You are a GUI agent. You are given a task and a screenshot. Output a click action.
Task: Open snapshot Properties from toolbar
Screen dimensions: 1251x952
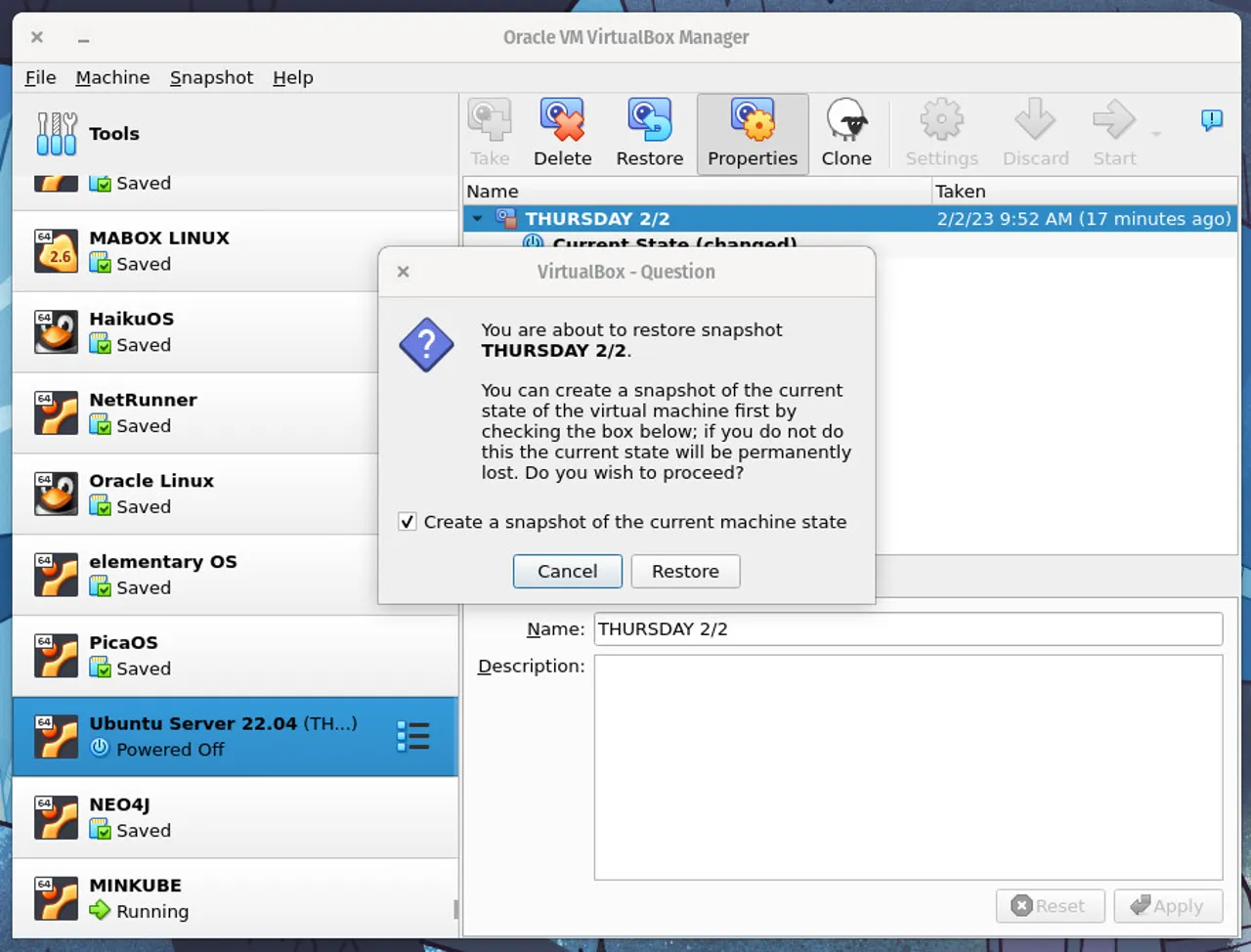[753, 134]
